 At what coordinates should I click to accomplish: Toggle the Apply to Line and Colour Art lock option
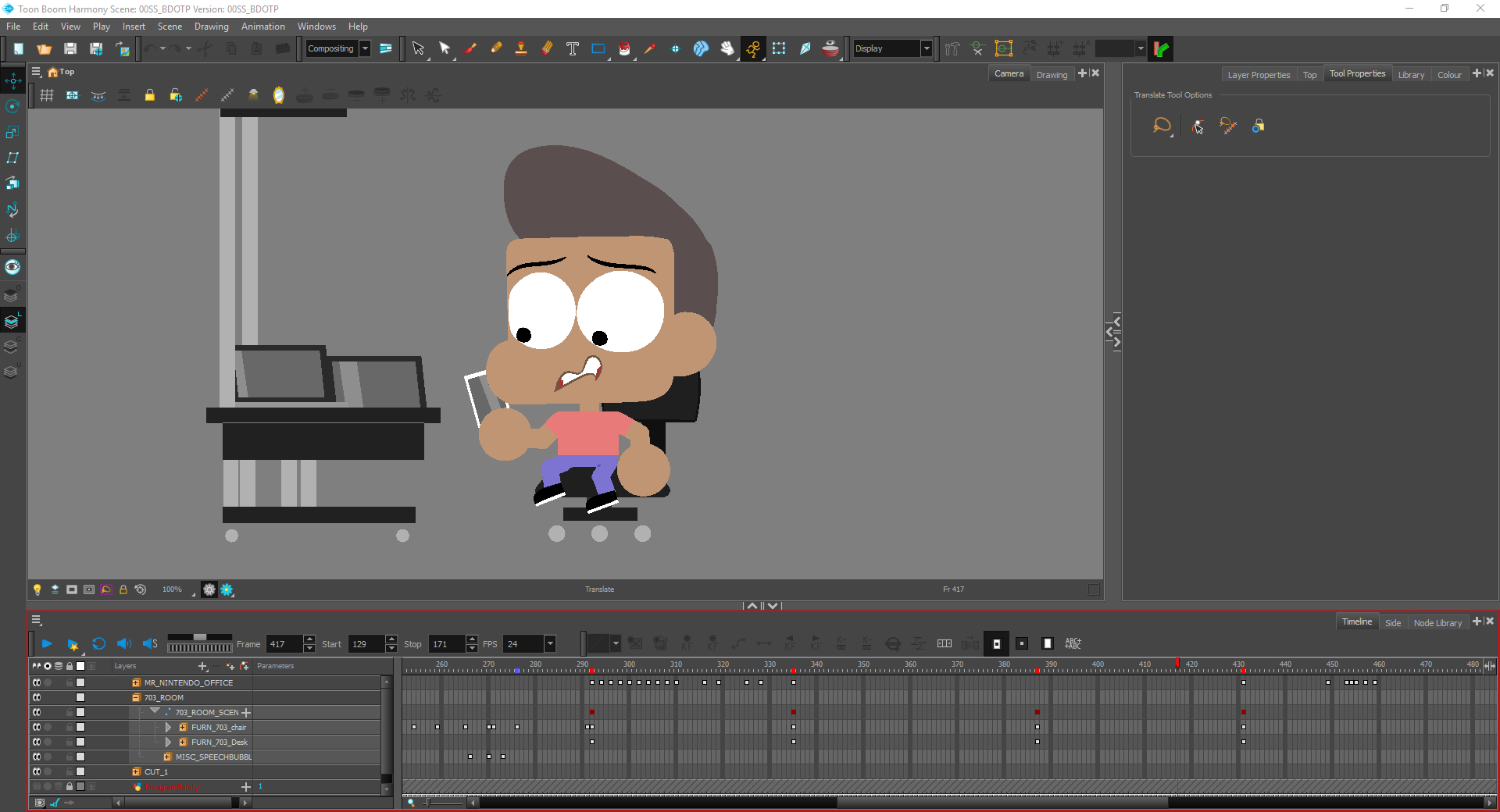tap(1258, 126)
